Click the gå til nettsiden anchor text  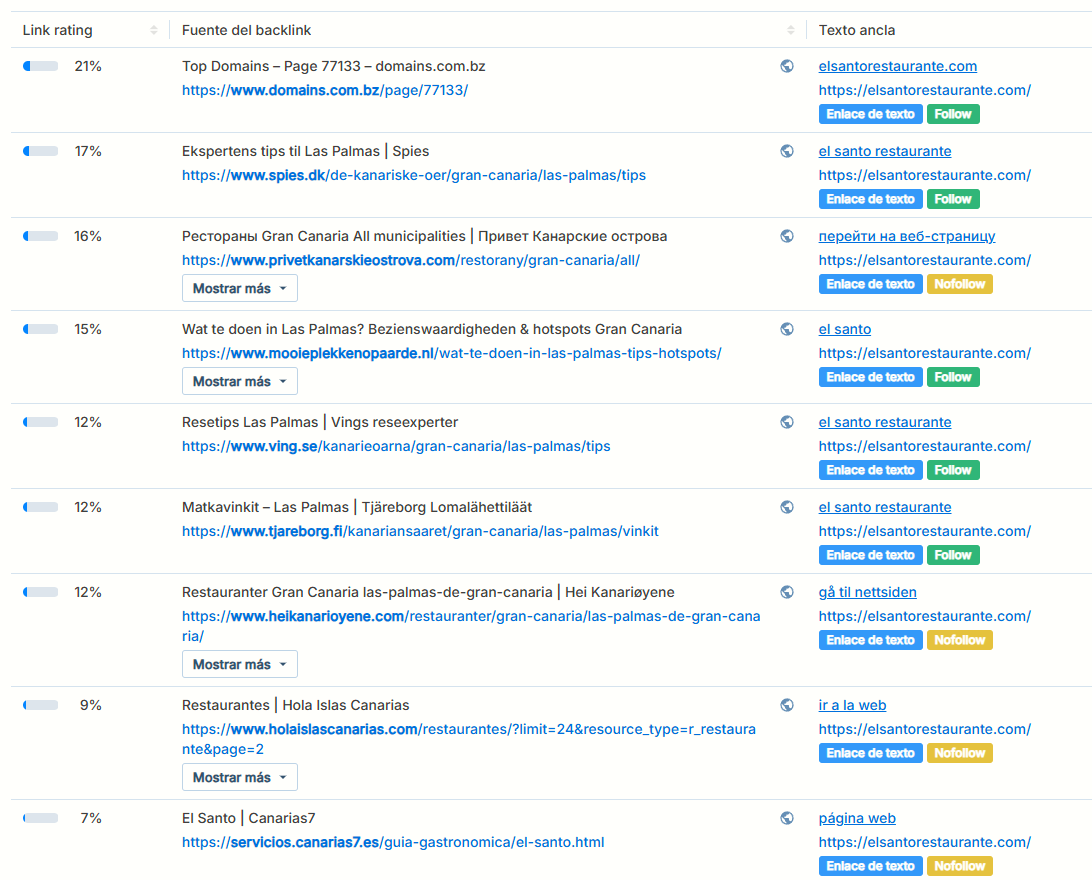pyautogui.click(x=867, y=591)
